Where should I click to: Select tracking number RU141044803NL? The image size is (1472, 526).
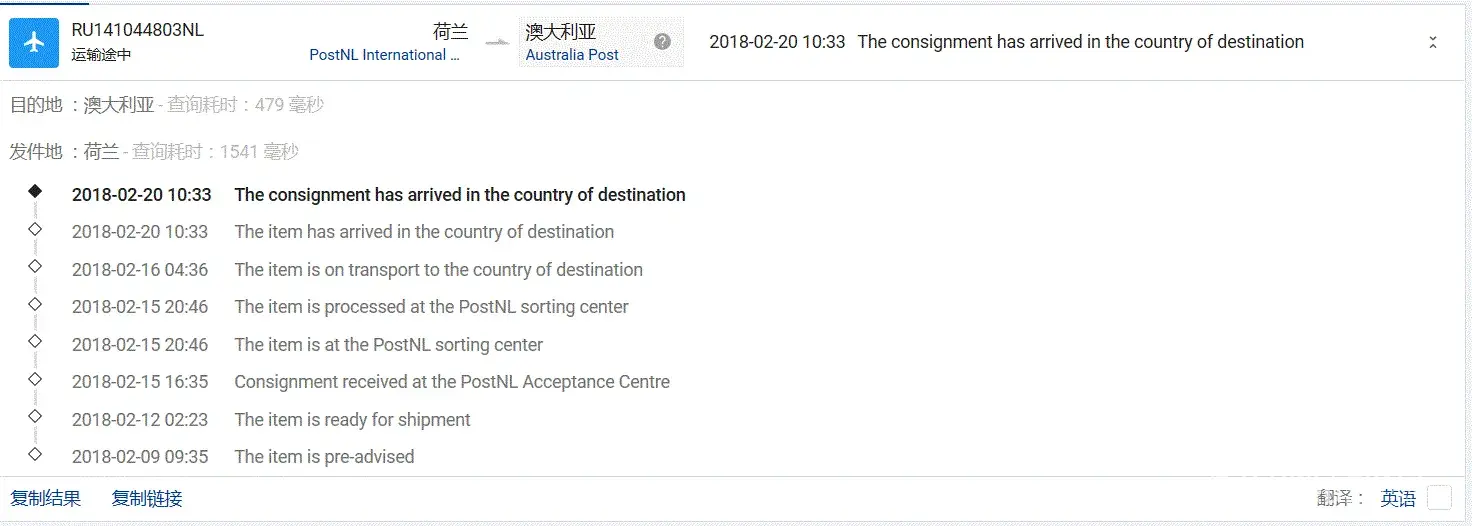[x=137, y=30]
